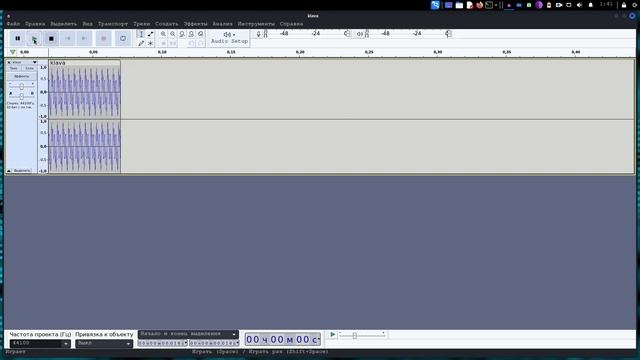Open notifications bell in system tray
This screenshot has height=360, width=640.
[x=591, y=5]
